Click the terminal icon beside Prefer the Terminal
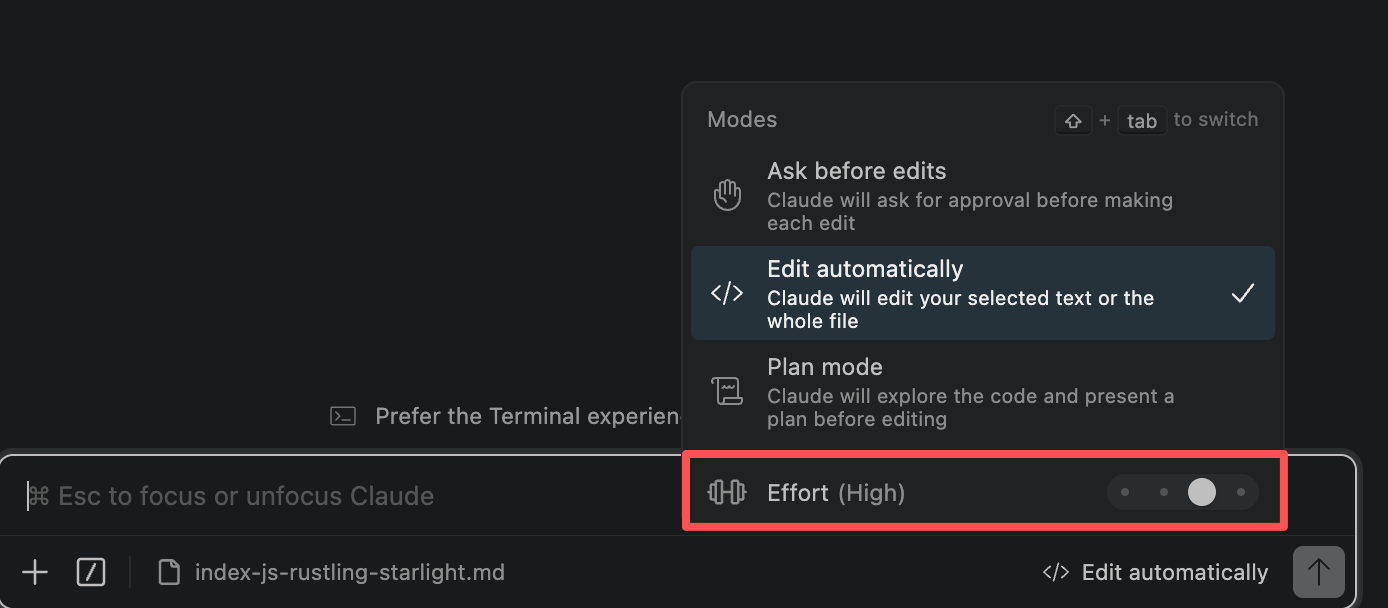Image resolution: width=1388 pixels, height=608 pixels. coord(343,416)
